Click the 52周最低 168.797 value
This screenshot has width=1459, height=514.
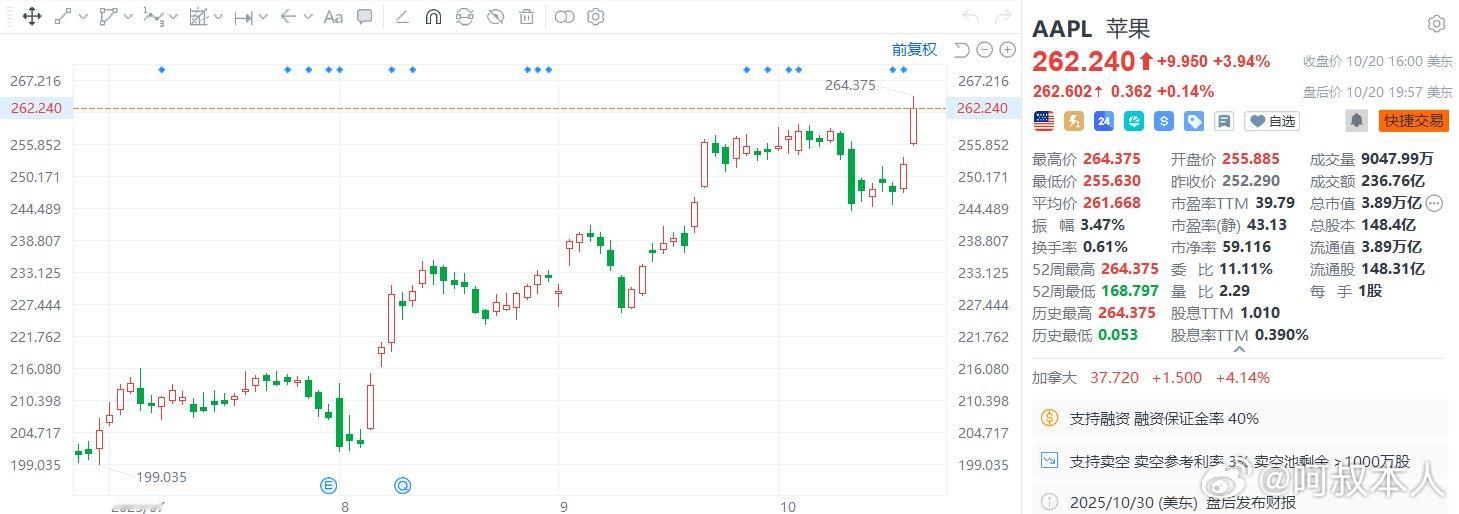(1130, 291)
